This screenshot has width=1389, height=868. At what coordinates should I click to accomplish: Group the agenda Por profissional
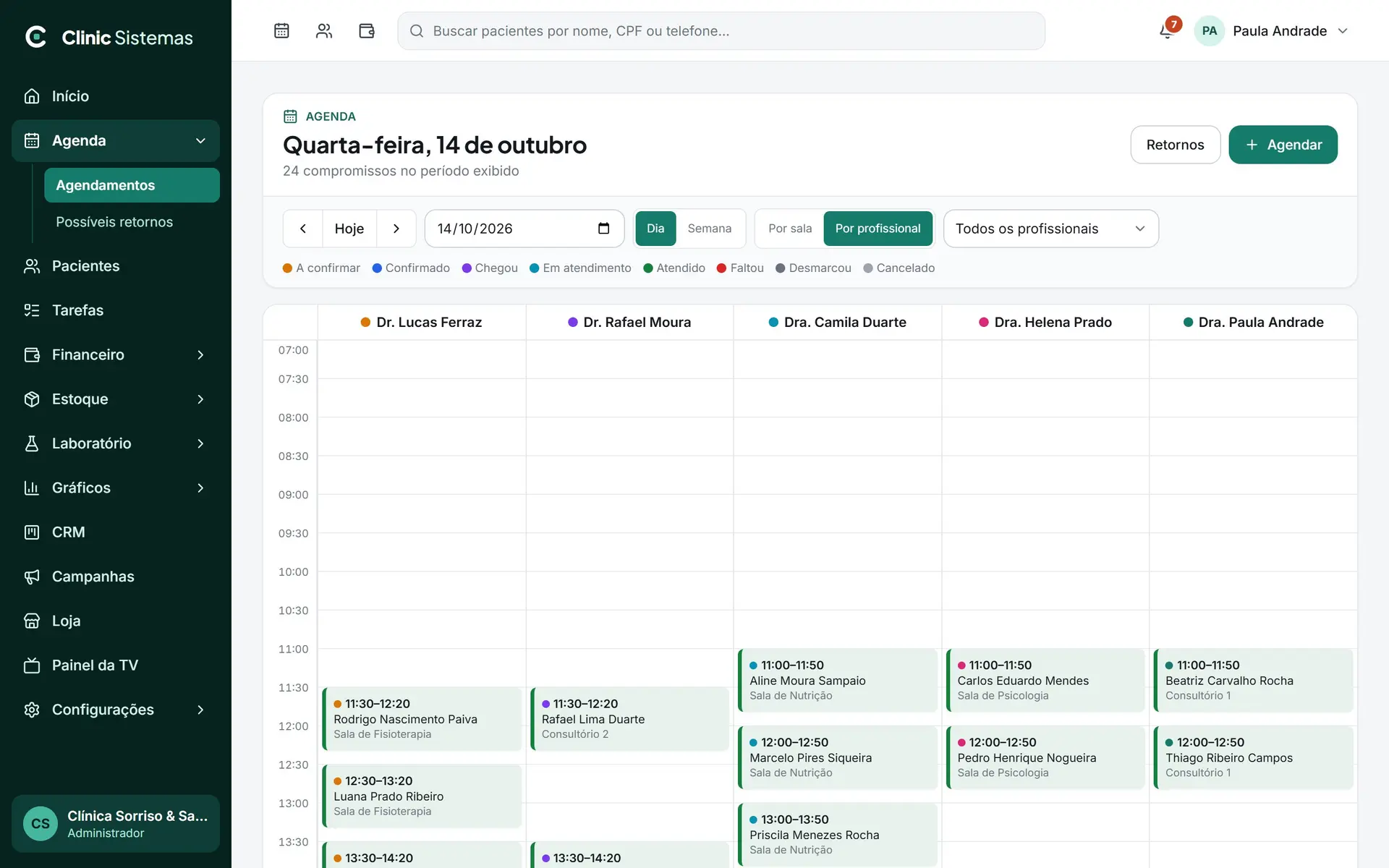(878, 229)
